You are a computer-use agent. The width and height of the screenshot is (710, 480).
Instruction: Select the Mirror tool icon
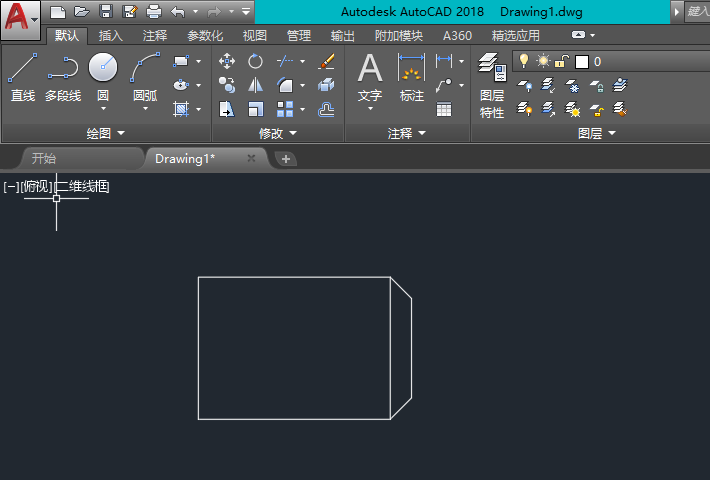point(255,85)
